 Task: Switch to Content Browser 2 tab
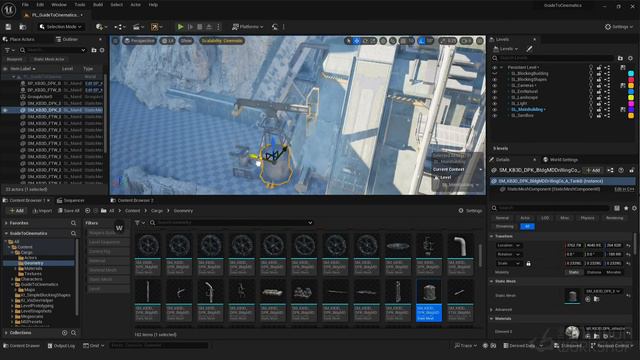132,200
